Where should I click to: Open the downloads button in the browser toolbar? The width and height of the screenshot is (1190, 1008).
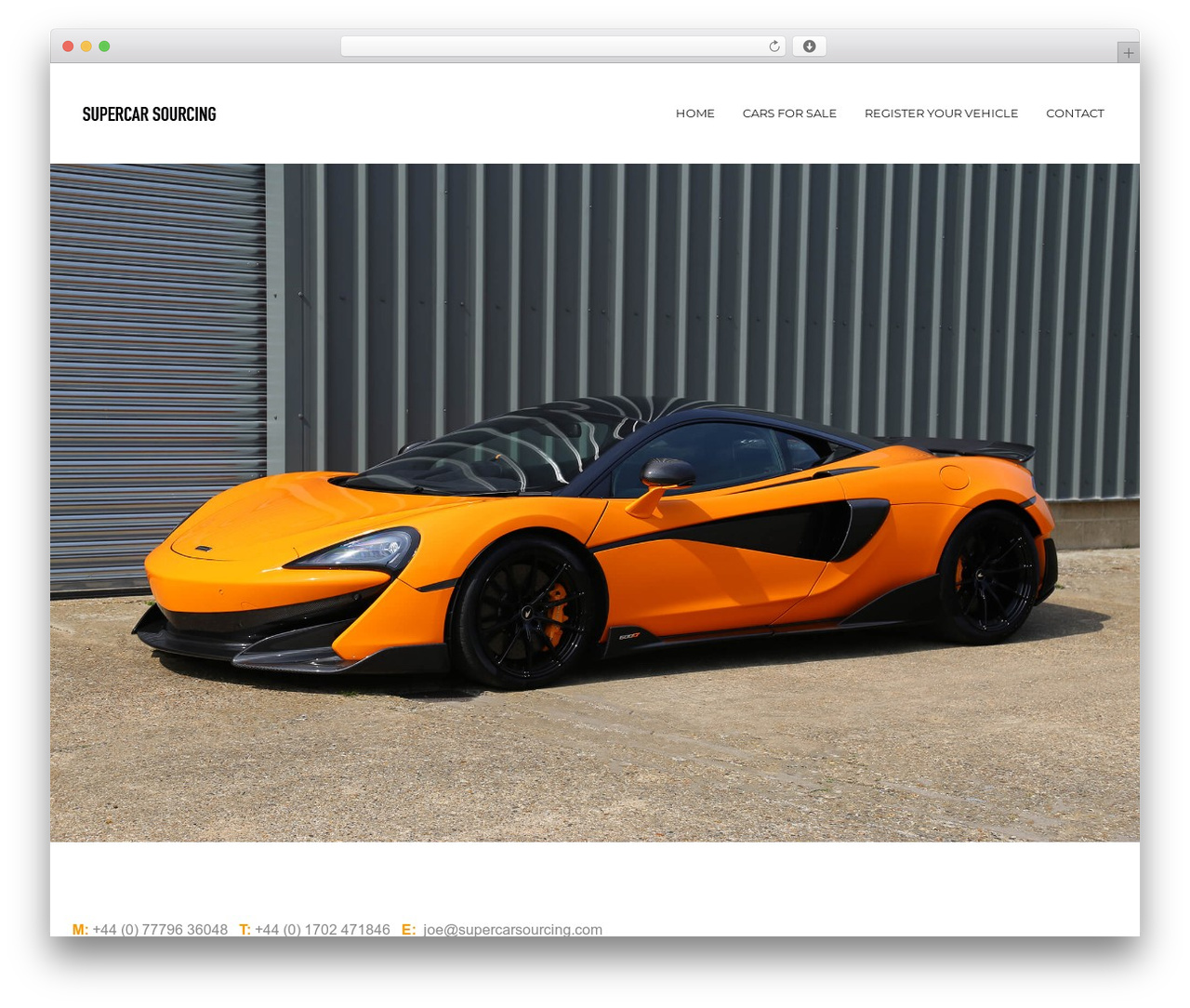[809, 46]
